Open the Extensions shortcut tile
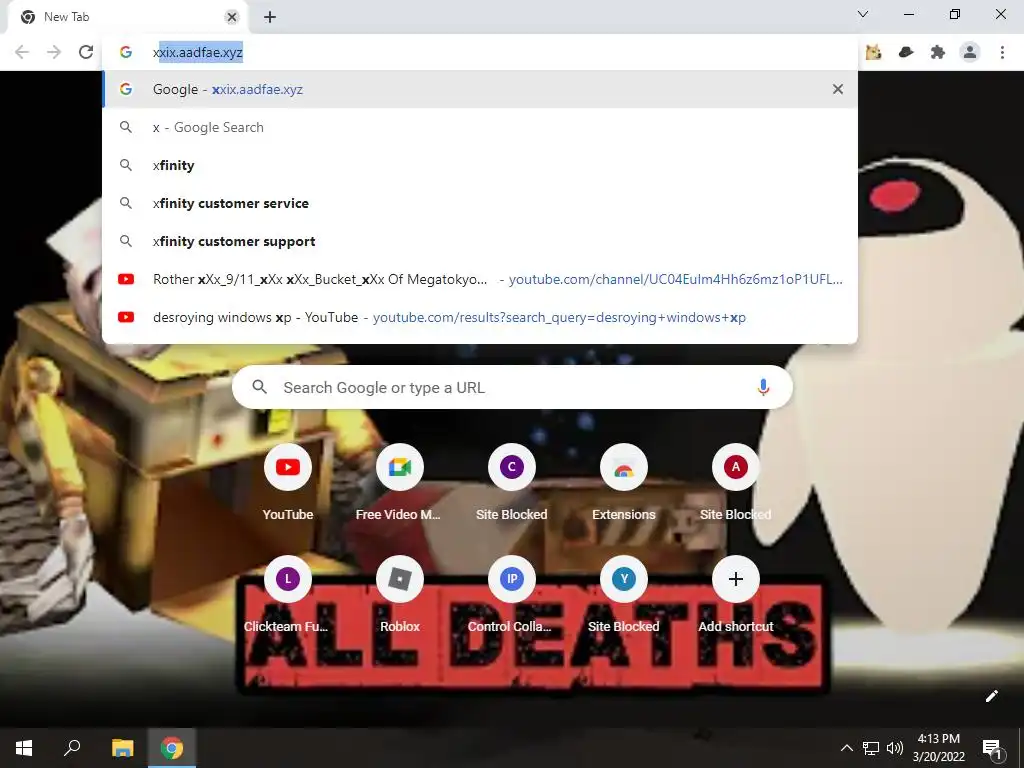This screenshot has height=768, width=1024. tap(624, 482)
